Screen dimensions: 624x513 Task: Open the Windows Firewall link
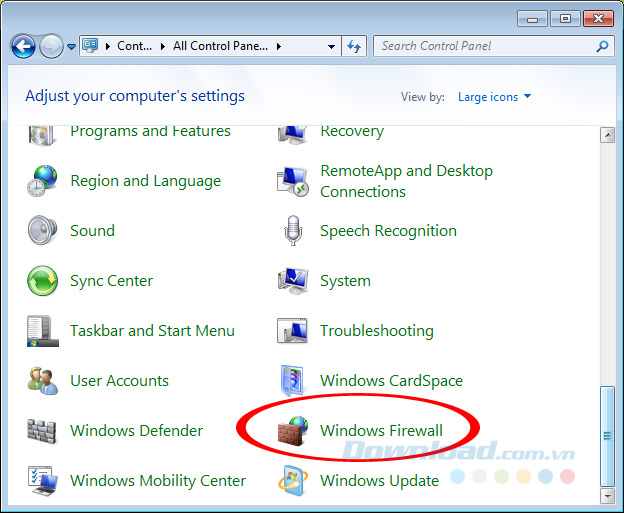pyautogui.click(x=381, y=431)
